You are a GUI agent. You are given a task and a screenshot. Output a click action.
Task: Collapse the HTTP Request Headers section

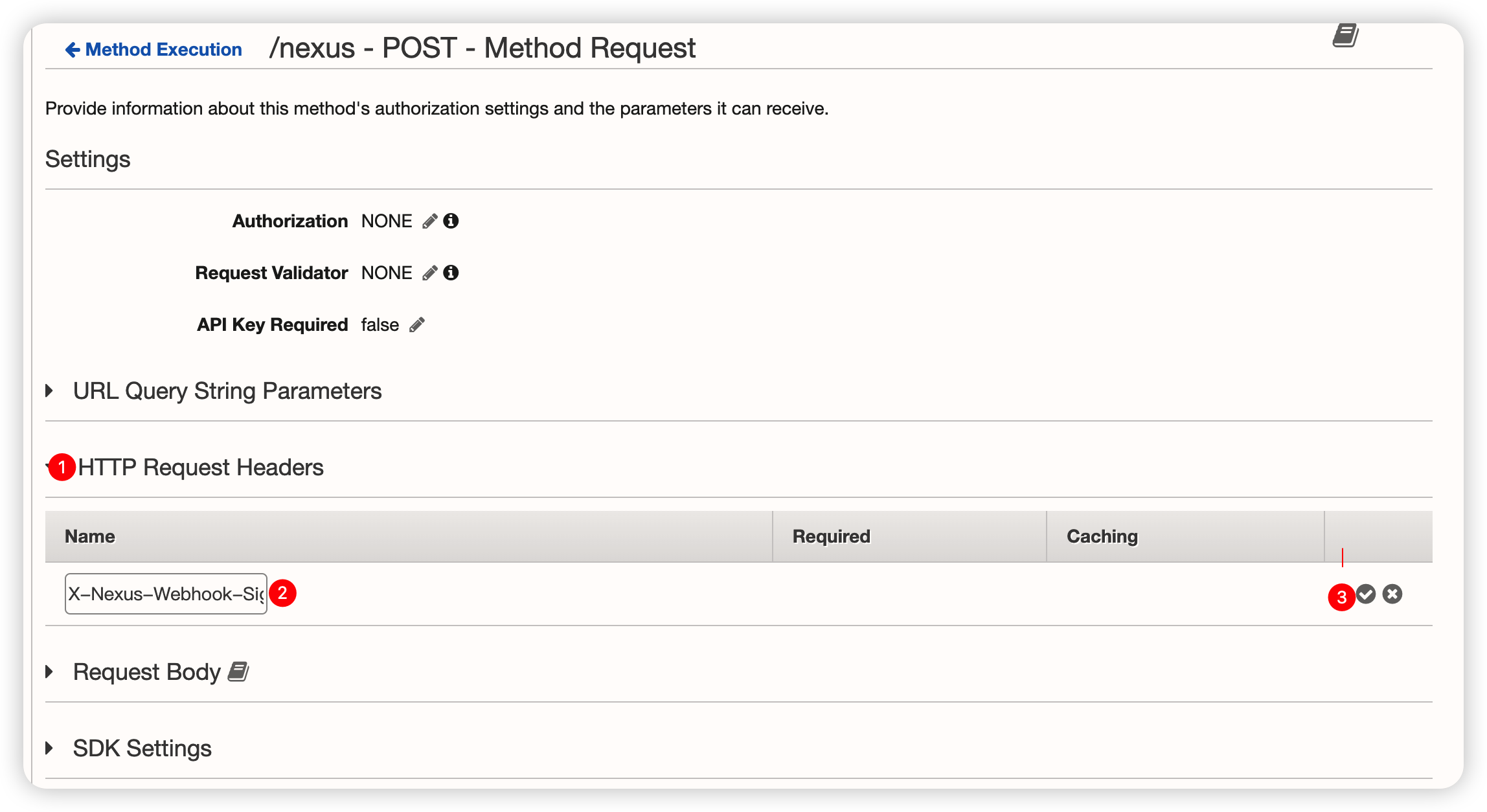coord(50,466)
